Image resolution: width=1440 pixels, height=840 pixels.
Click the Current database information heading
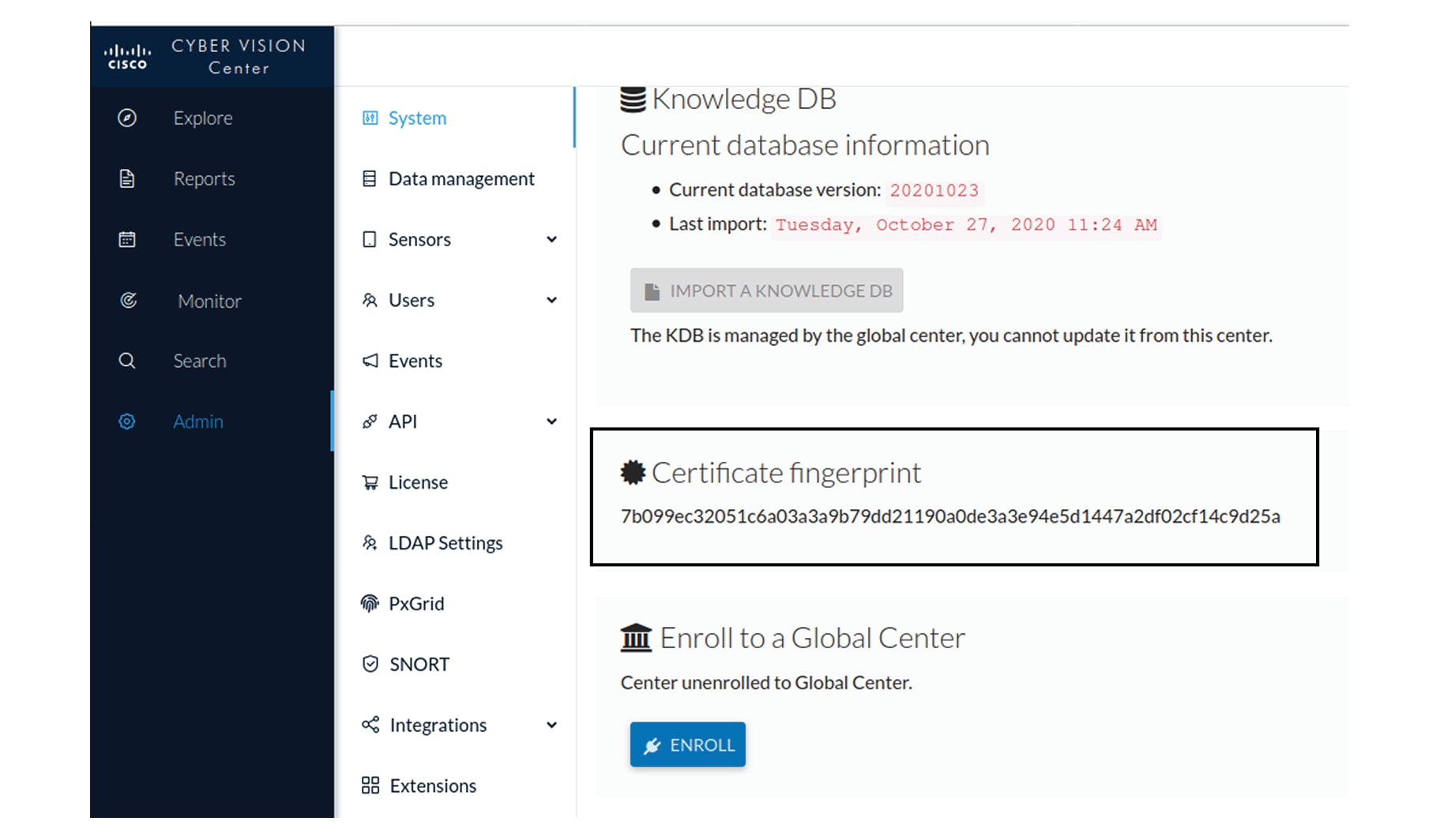click(805, 145)
